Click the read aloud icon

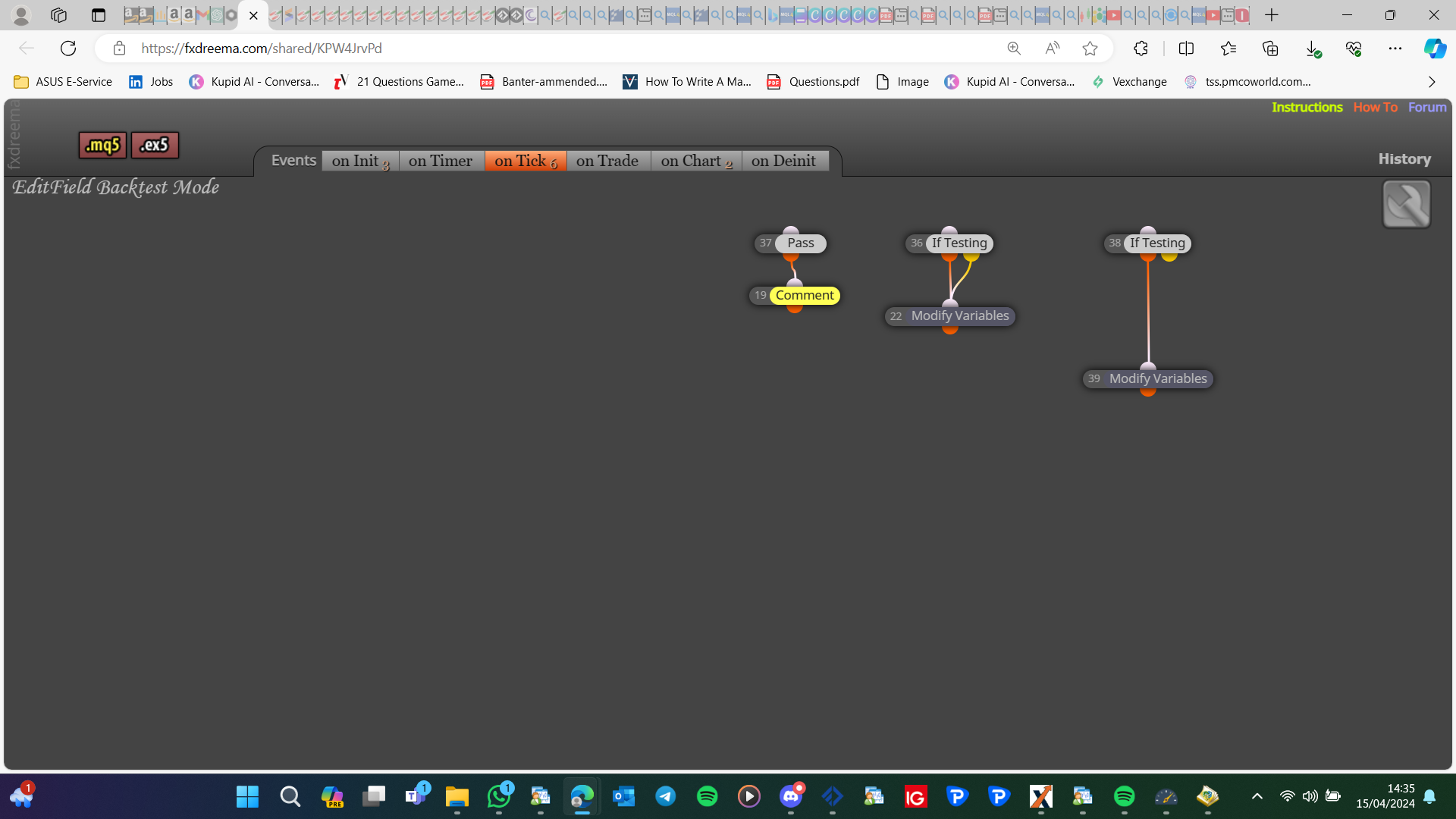pyautogui.click(x=1052, y=49)
